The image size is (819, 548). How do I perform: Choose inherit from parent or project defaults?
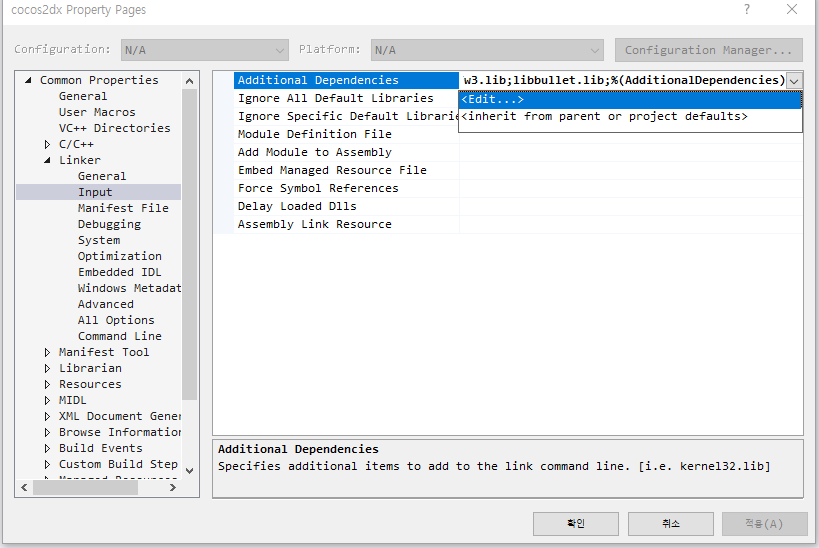(x=630, y=116)
